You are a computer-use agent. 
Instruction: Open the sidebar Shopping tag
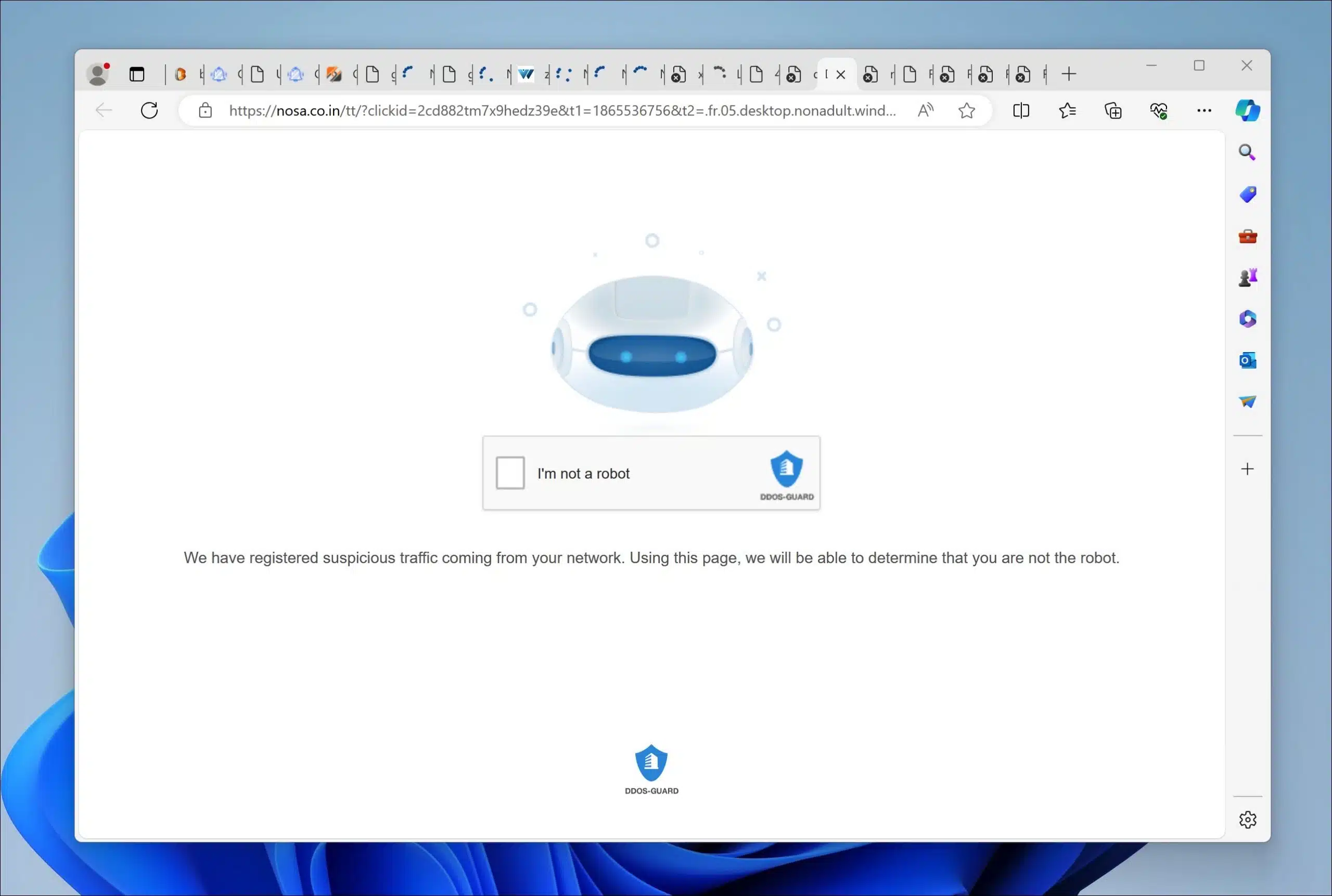tap(1247, 194)
